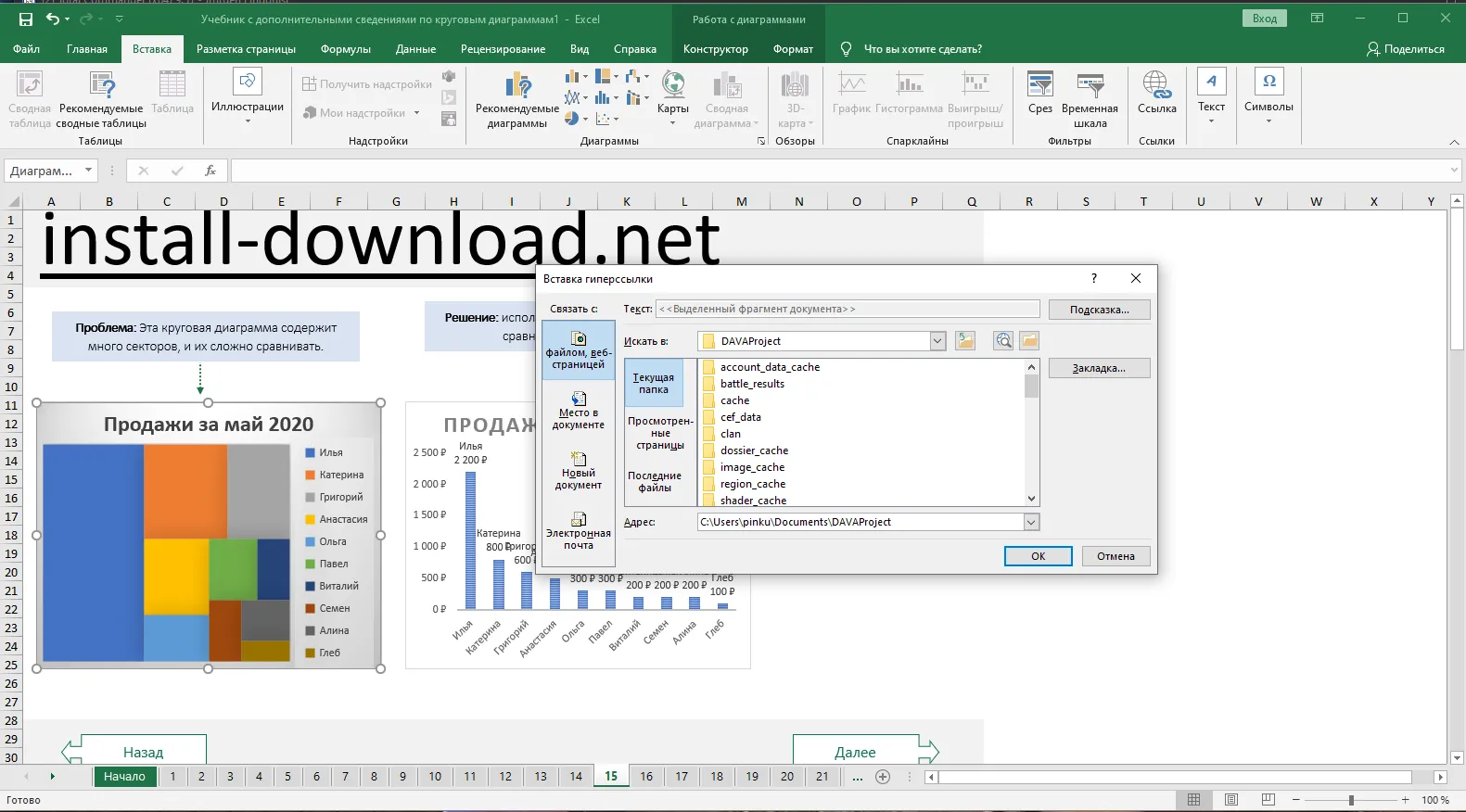Click the Save icon in quick access toolbar
Image resolution: width=1466 pixels, height=812 pixels.
(x=26, y=19)
